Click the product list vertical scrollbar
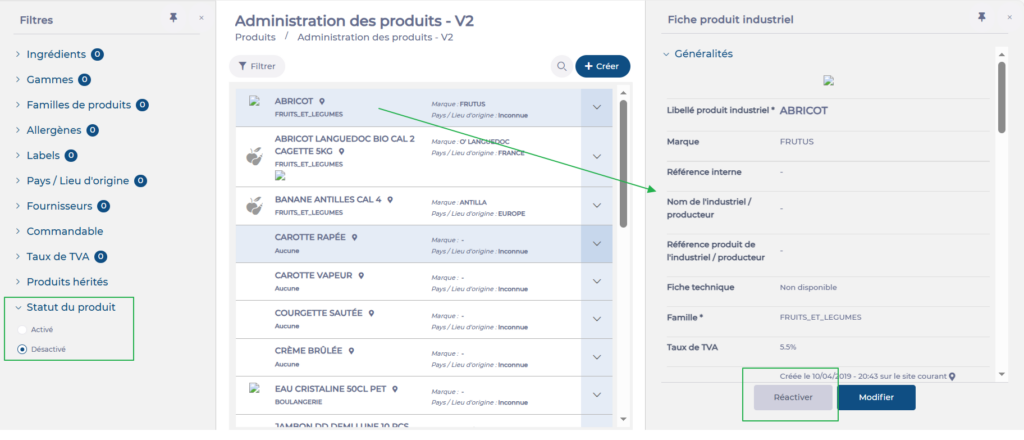The image size is (1024, 440). tap(623, 163)
